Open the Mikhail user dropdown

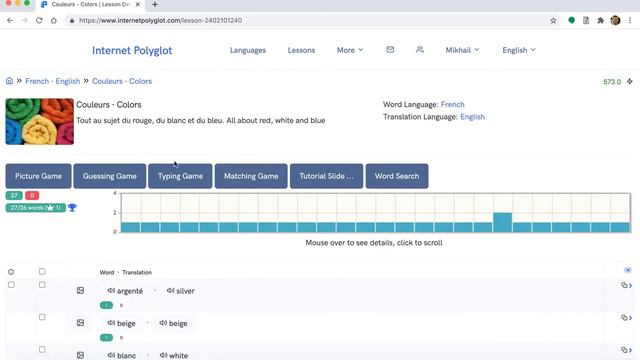(462, 50)
